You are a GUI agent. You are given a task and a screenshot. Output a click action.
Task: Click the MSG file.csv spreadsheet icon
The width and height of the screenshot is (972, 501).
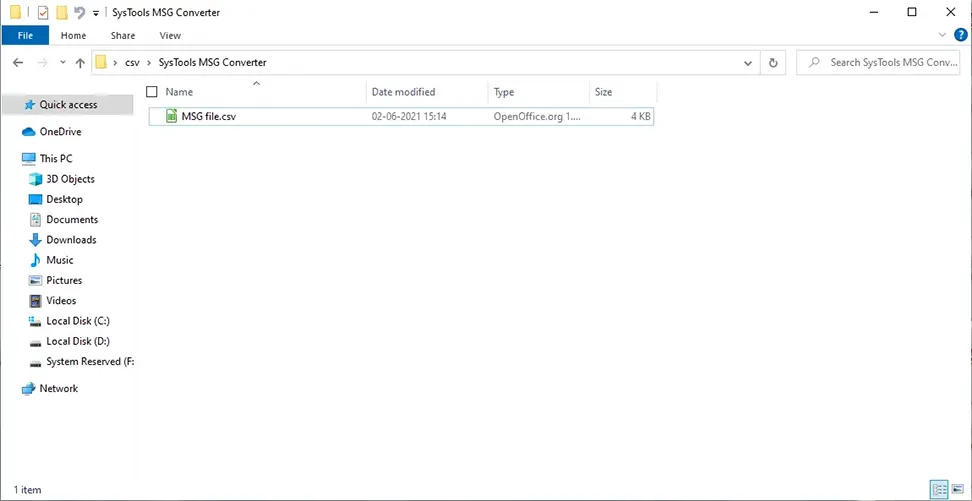point(172,116)
